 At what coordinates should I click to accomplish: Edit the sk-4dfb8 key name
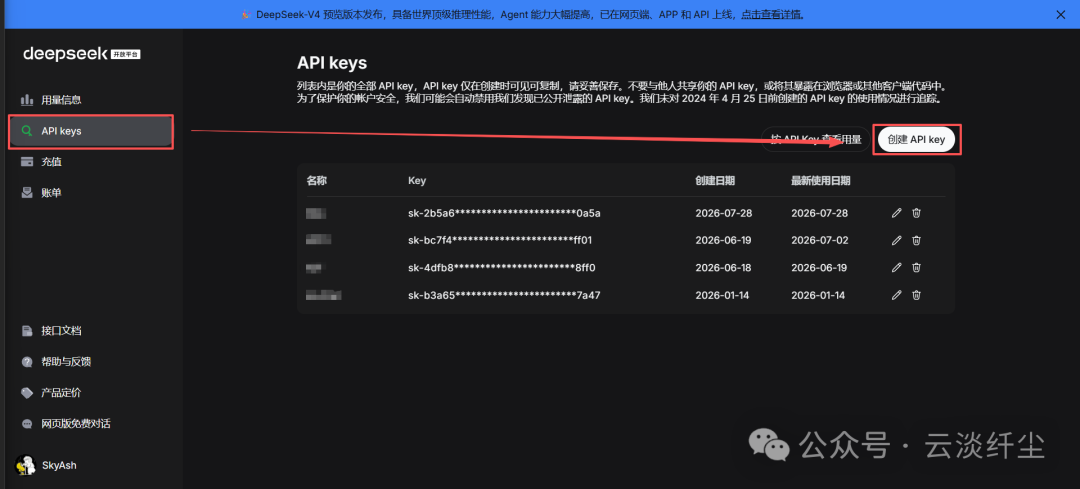tap(896, 267)
